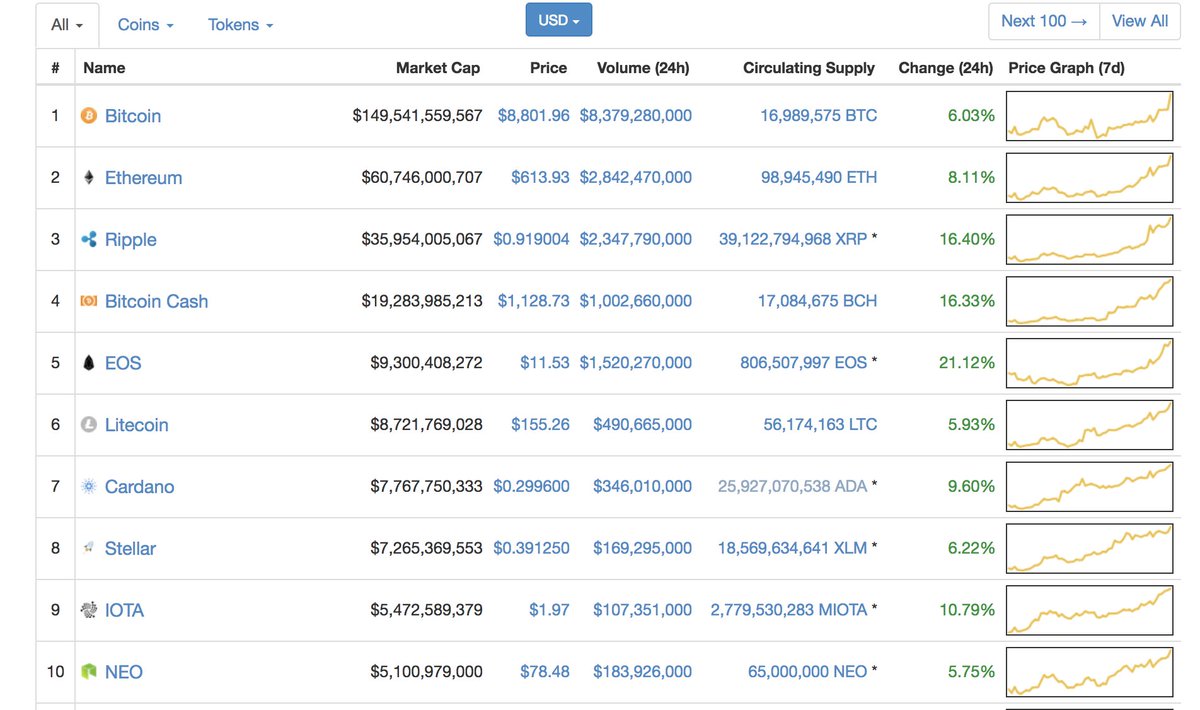The width and height of the screenshot is (1200, 710).
Task: Go to the Next 100 page
Action: point(1043,21)
